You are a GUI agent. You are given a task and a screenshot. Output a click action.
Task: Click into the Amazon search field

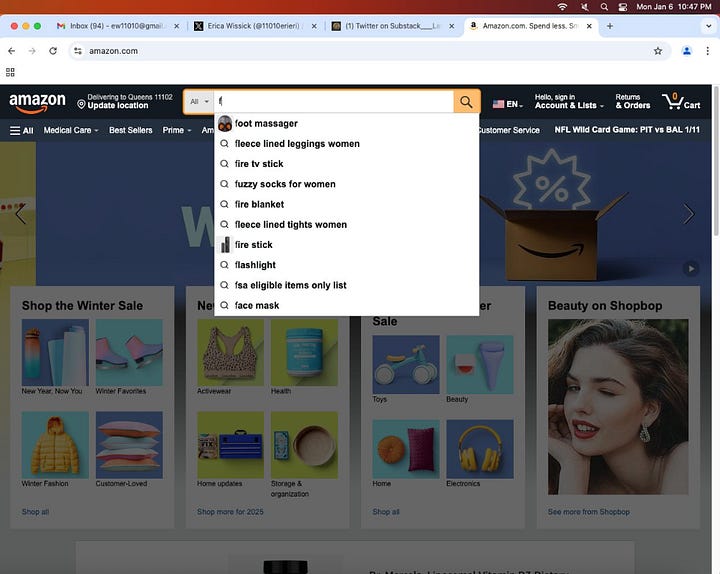click(333, 101)
